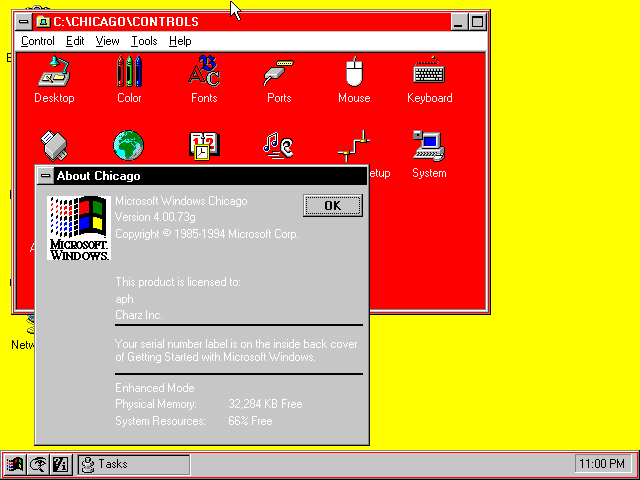The image size is (640, 480).
Task: Click the 11:00 PM taskbar clock
Action: 601,464
